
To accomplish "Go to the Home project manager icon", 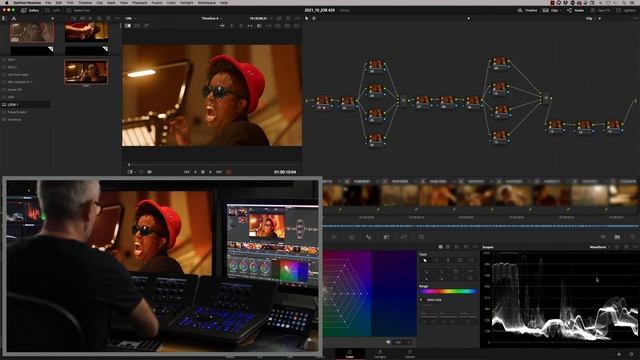I will coord(619,354).
